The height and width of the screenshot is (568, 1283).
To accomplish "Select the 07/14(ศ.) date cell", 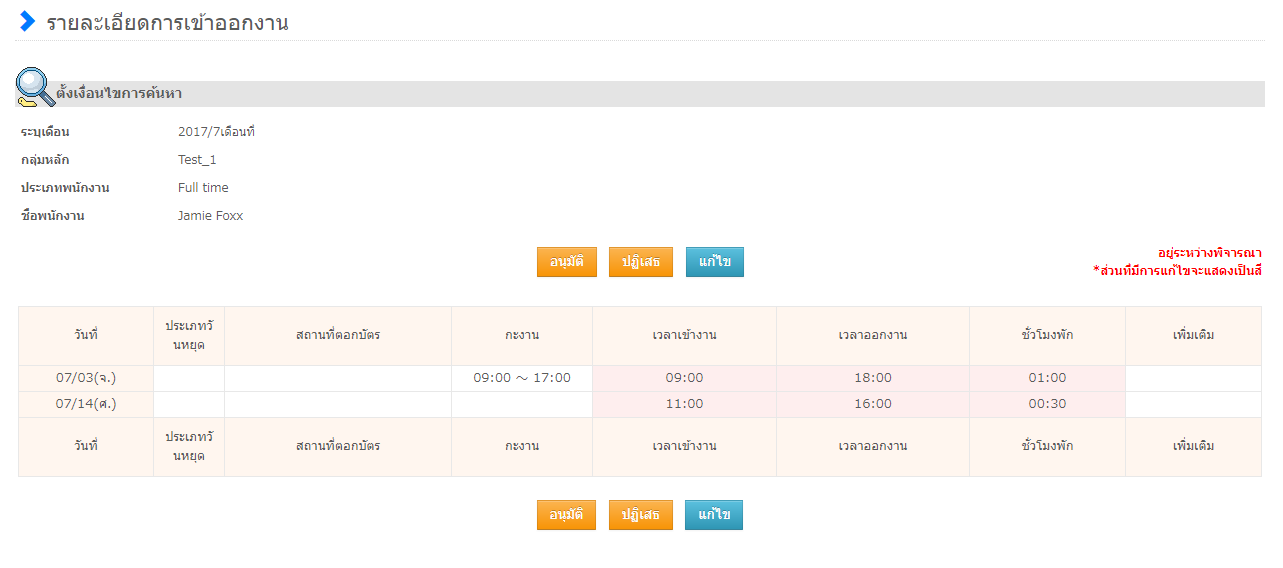I will [x=86, y=404].
